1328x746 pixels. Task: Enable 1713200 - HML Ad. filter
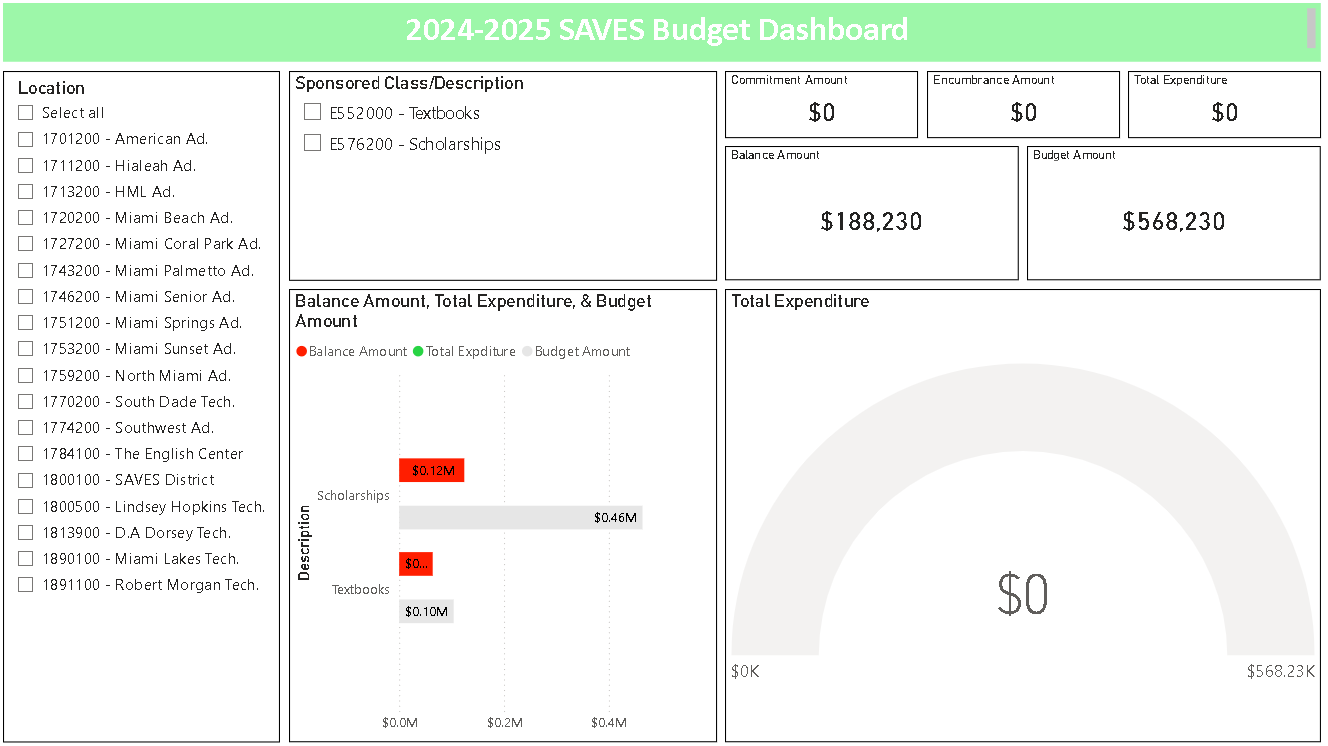[x=26, y=192]
